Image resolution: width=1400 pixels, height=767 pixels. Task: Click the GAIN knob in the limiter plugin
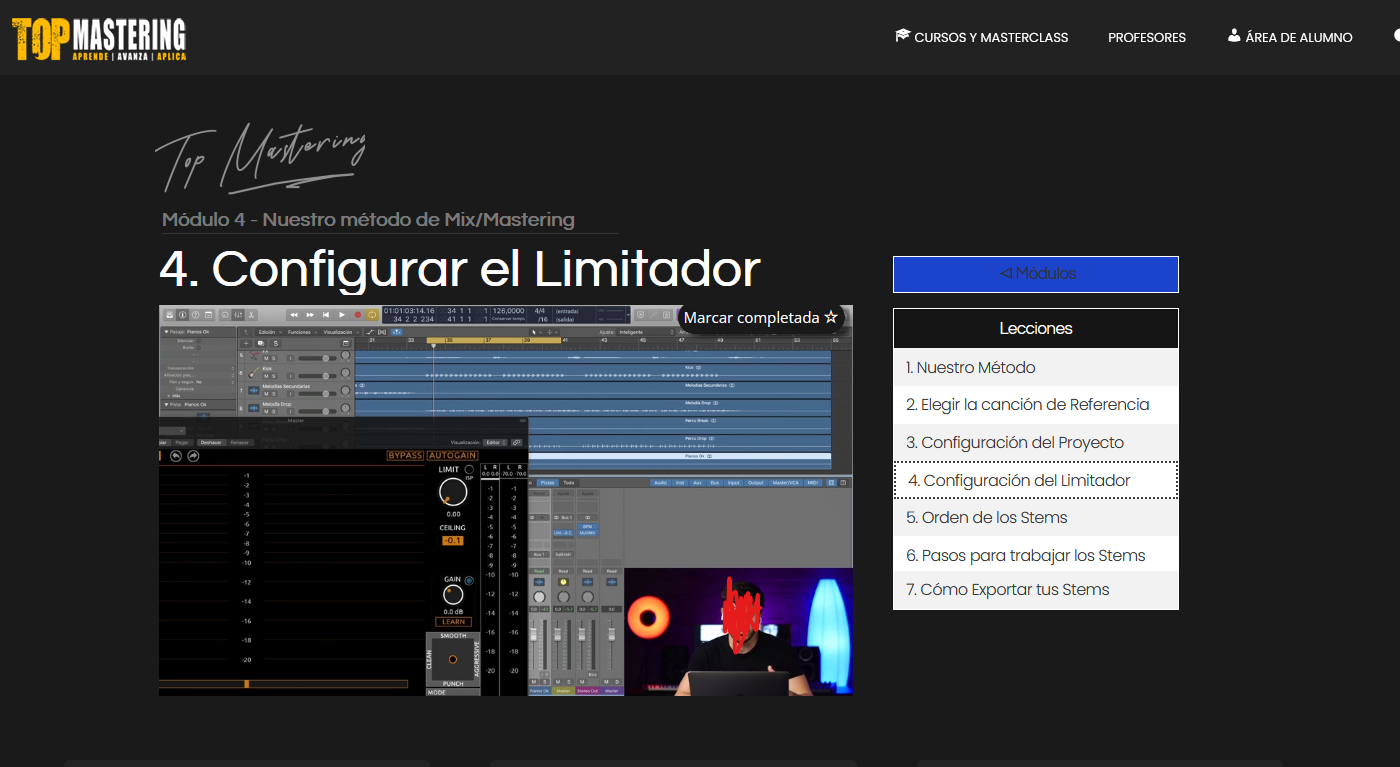point(453,594)
